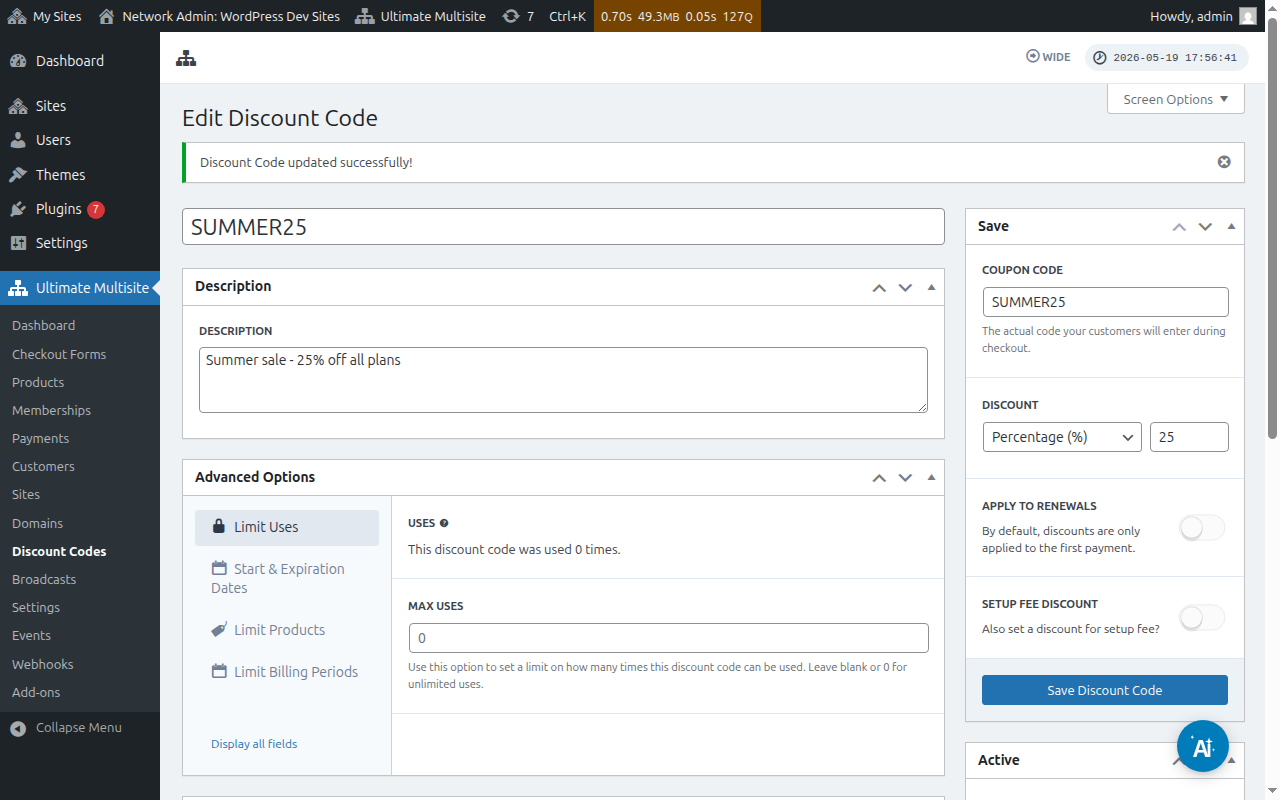The image size is (1280, 800).
Task: Open the Ultimate Multisite admin bar icon
Action: coord(364,16)
